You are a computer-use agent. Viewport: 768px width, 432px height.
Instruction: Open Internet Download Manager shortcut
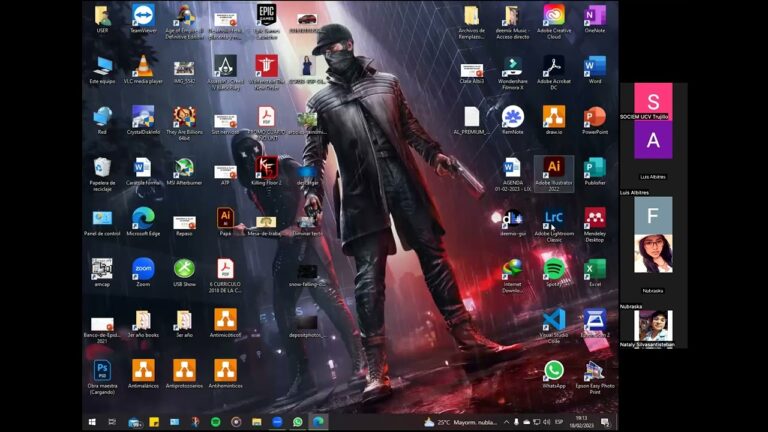tap(512, 275)
